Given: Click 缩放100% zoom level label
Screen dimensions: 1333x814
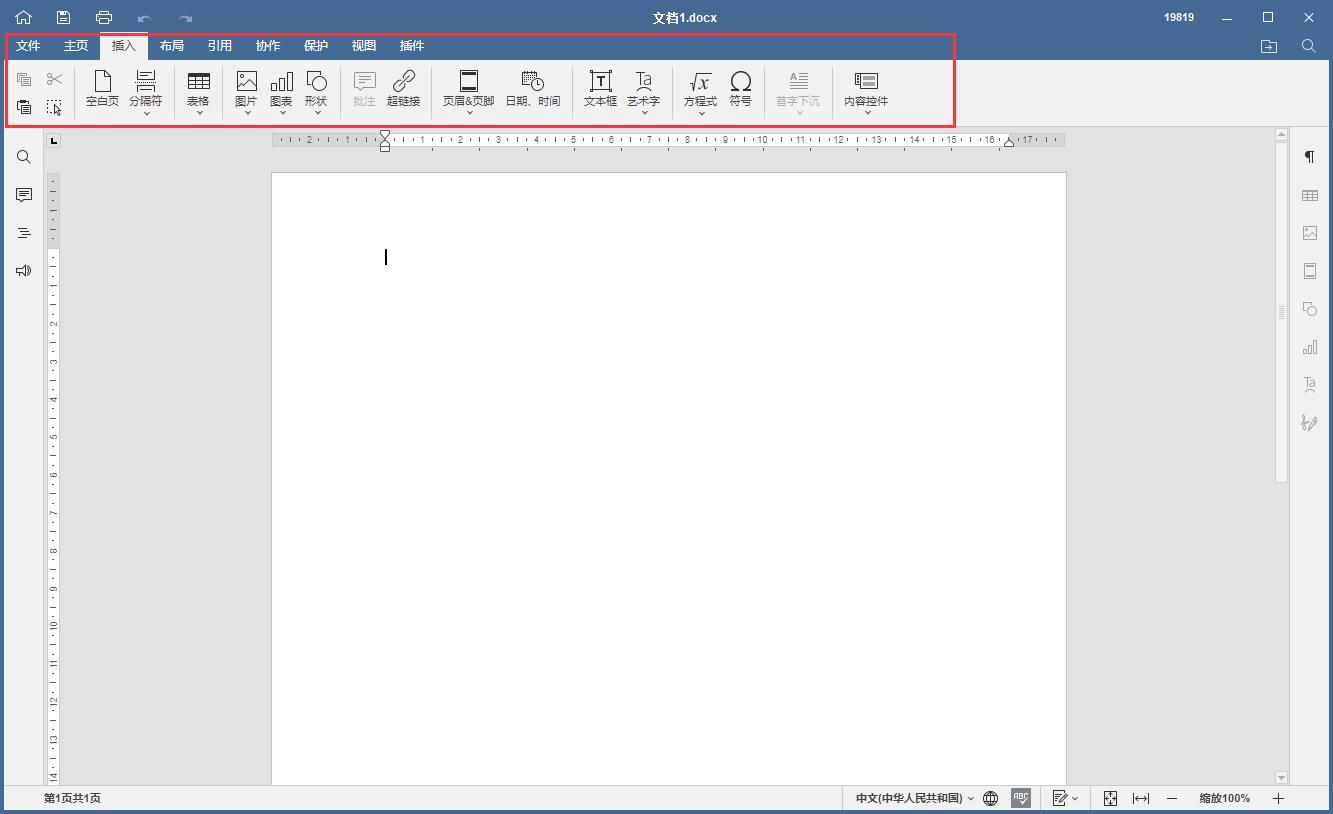Looking at the screenshot, I should point(1224,798).
